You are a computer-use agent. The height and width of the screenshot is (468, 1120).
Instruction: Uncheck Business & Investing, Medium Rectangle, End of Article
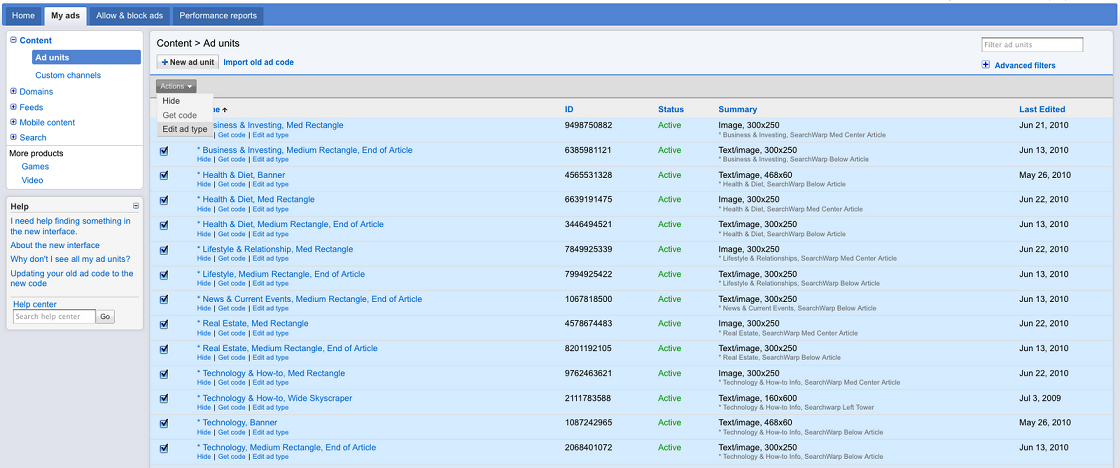point(164,151)
